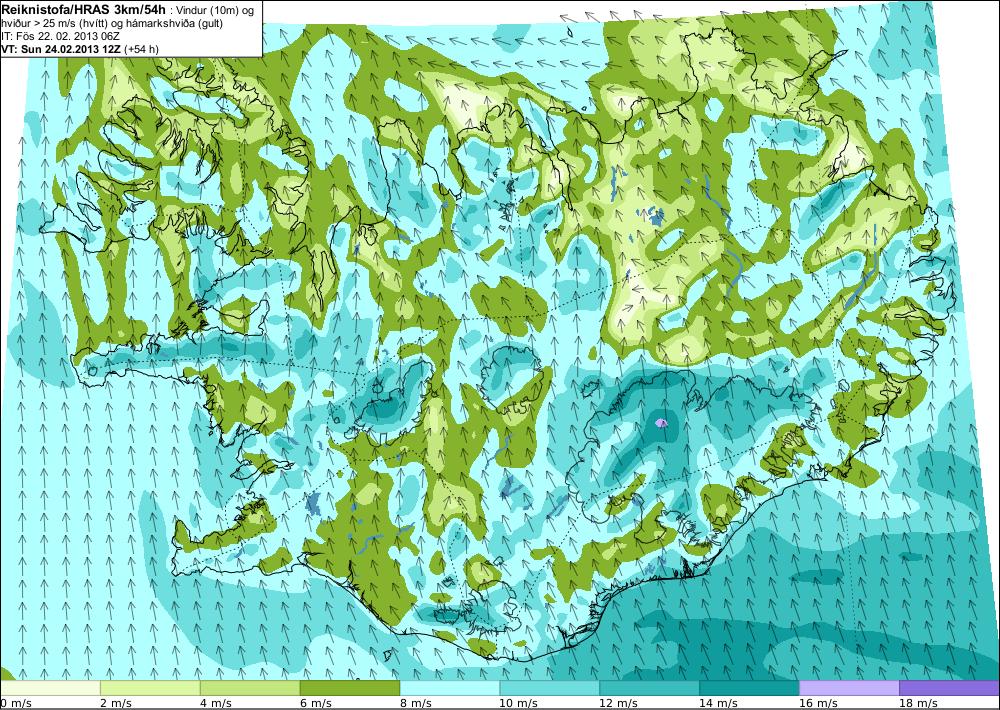Pick the teal 12–14 m/s legend swatch

[649, 688]
